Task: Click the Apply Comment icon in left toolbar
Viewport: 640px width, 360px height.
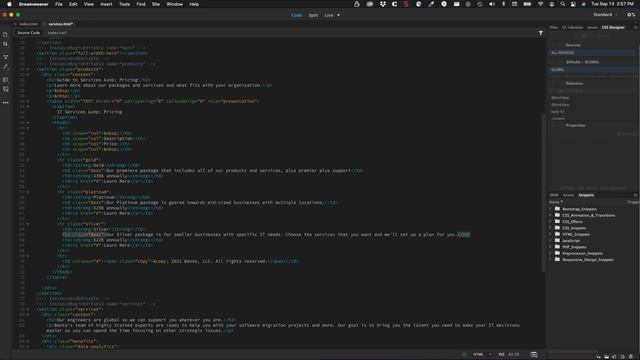Action: tap(5, 80)
